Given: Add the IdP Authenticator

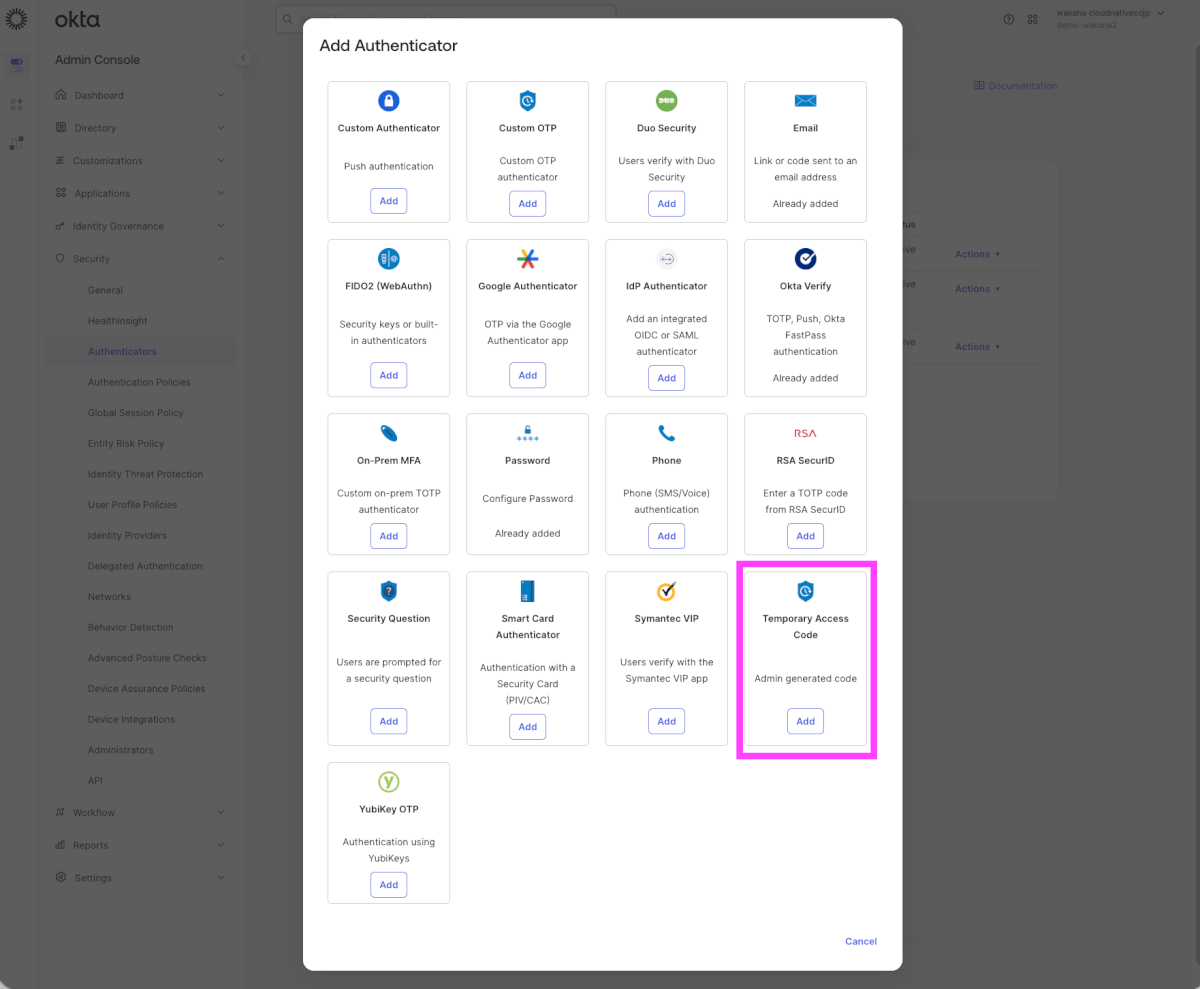Looking at the screenshot, I should point(666,378).
